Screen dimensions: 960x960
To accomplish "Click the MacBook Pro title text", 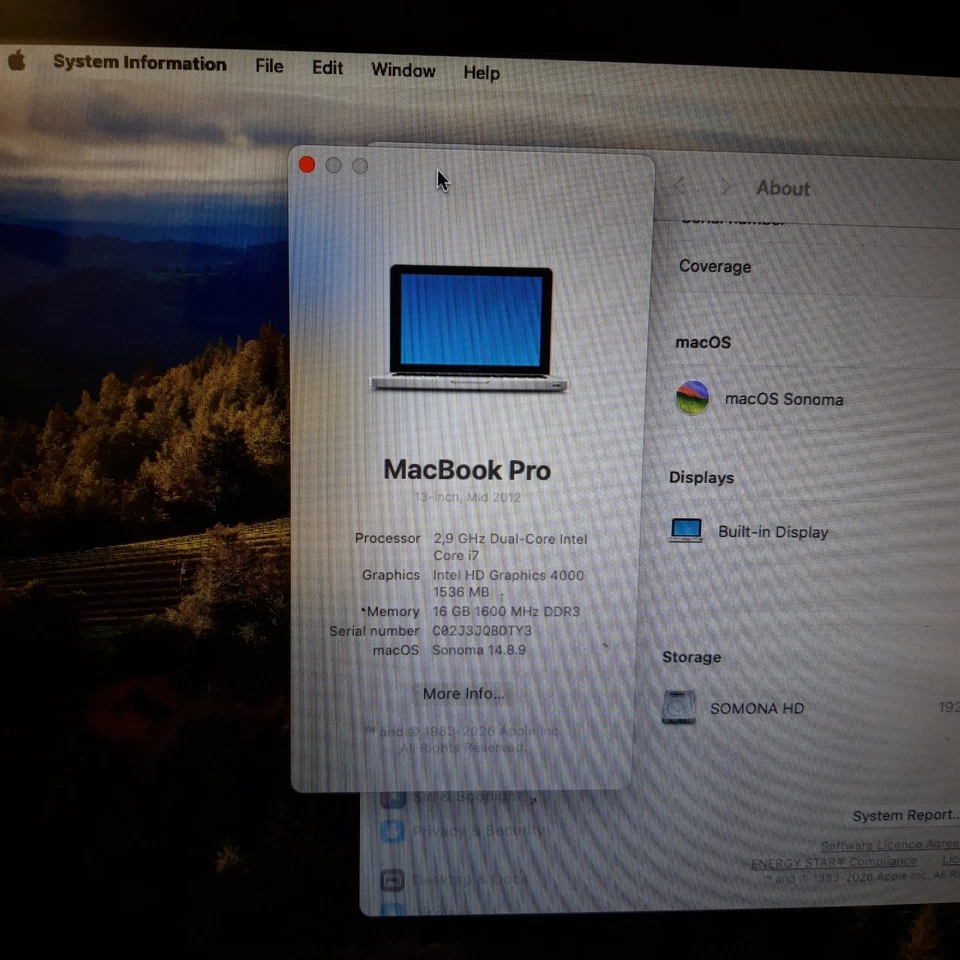I will 467,470.
